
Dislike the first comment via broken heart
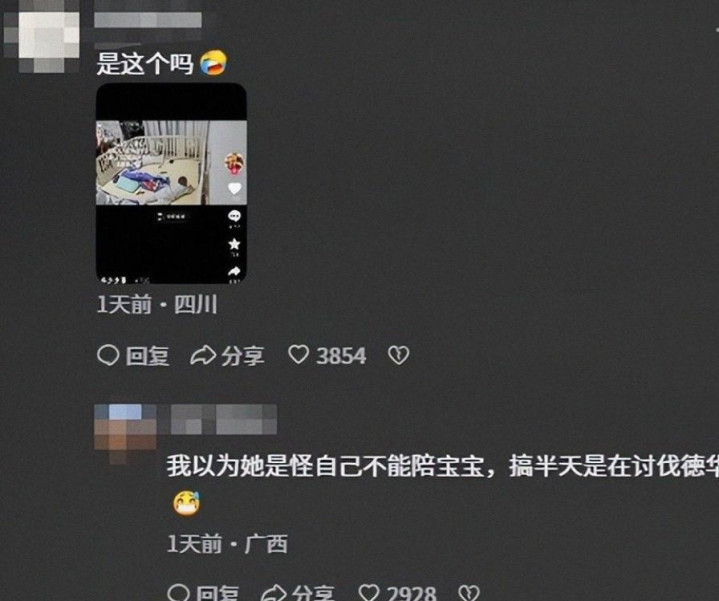[398, 355]
